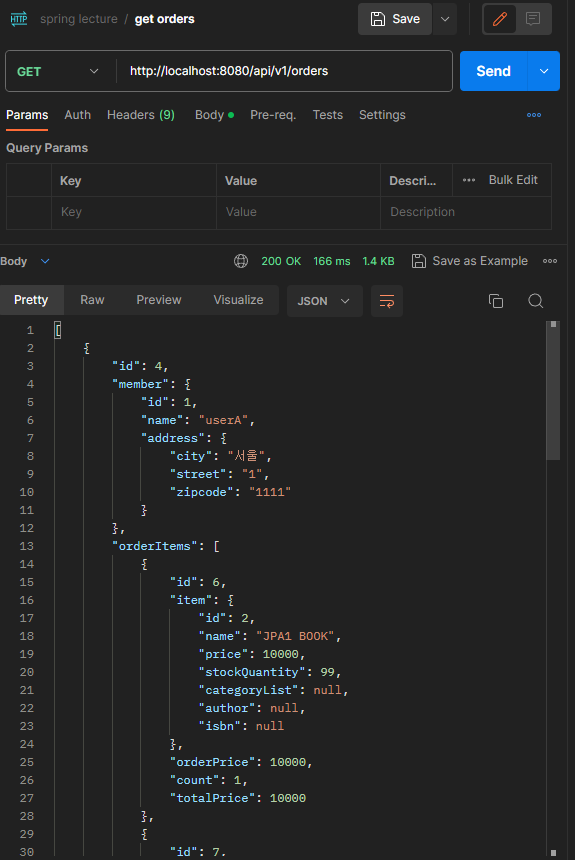Open the Headers (9) tab

coord(140,115)
